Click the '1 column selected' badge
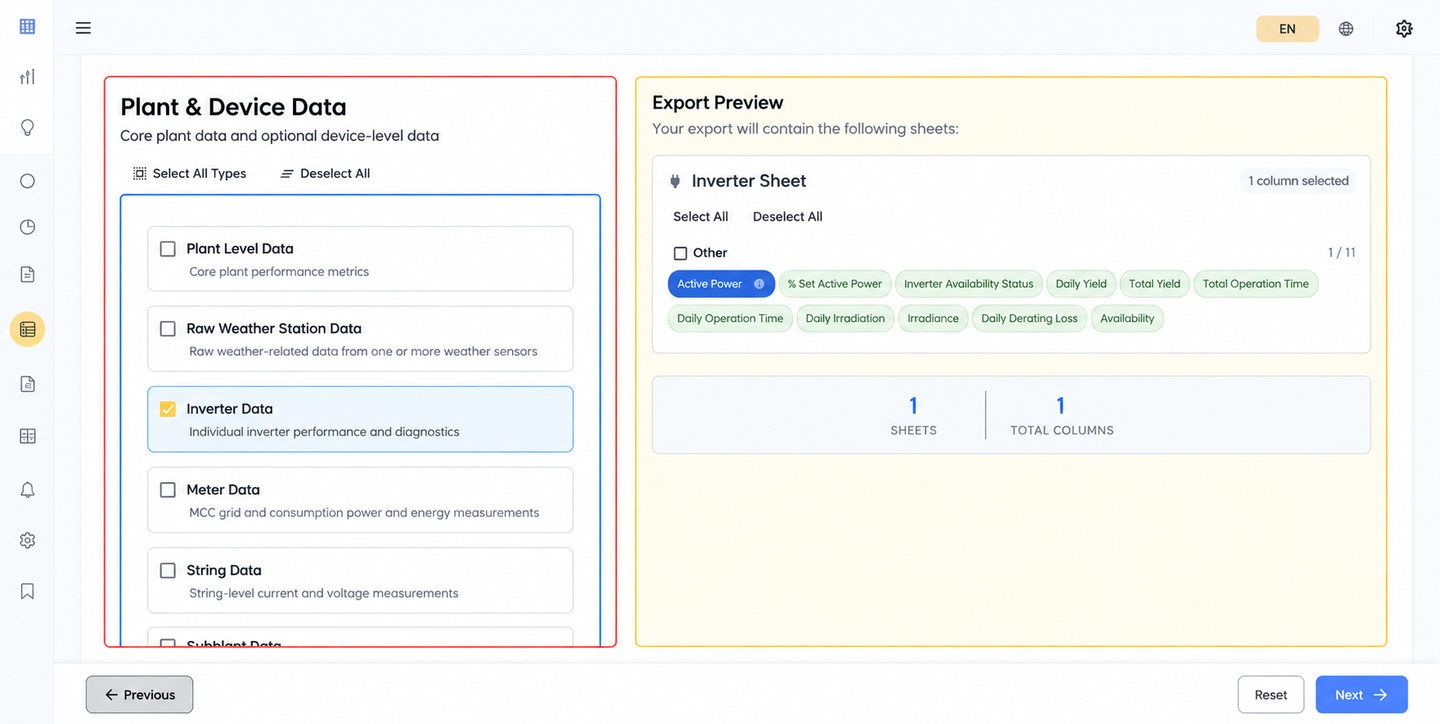 coord(1298,181)
